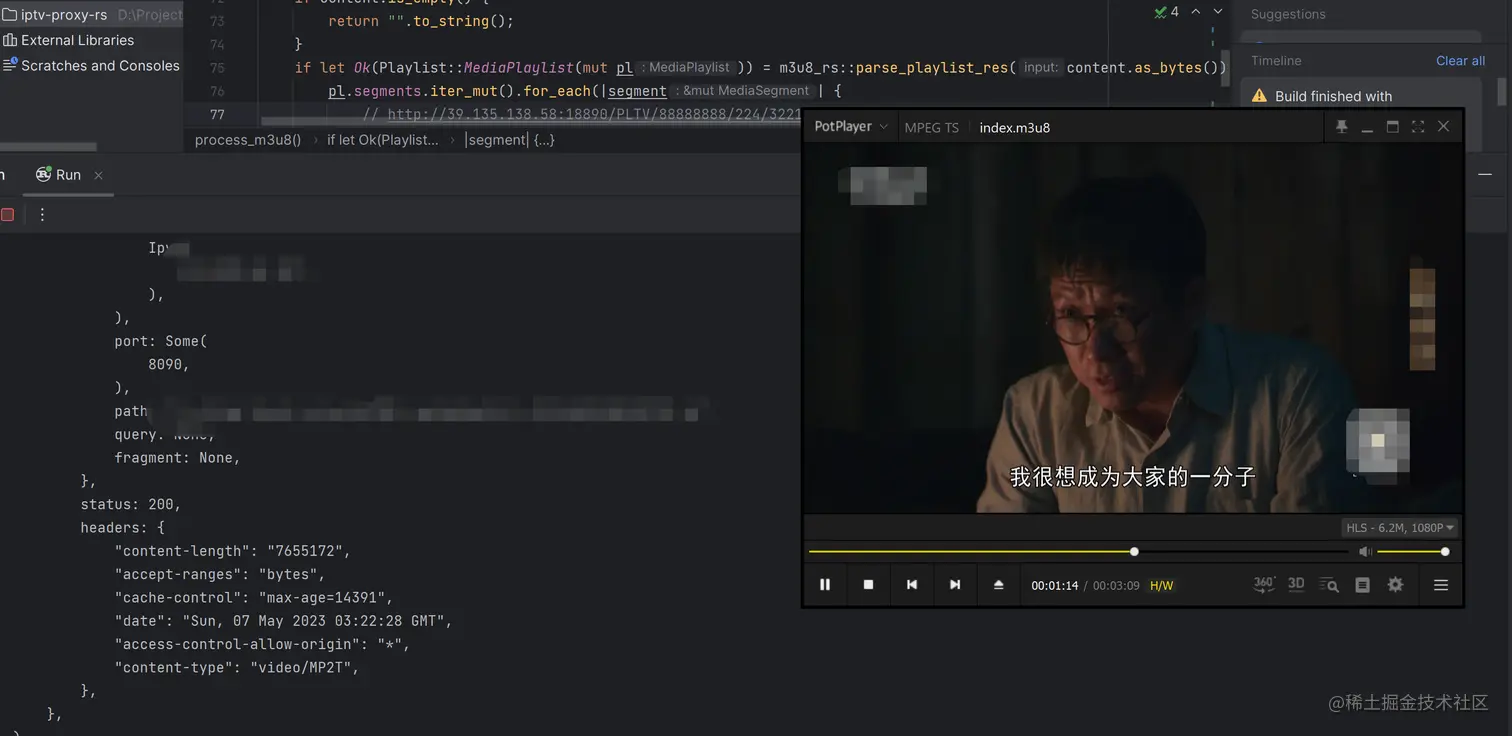Click the project panel horizontal scrollbar
The width and height of the screenshot is (1512, 736).
pyautogui.click(x=48, y=147)
